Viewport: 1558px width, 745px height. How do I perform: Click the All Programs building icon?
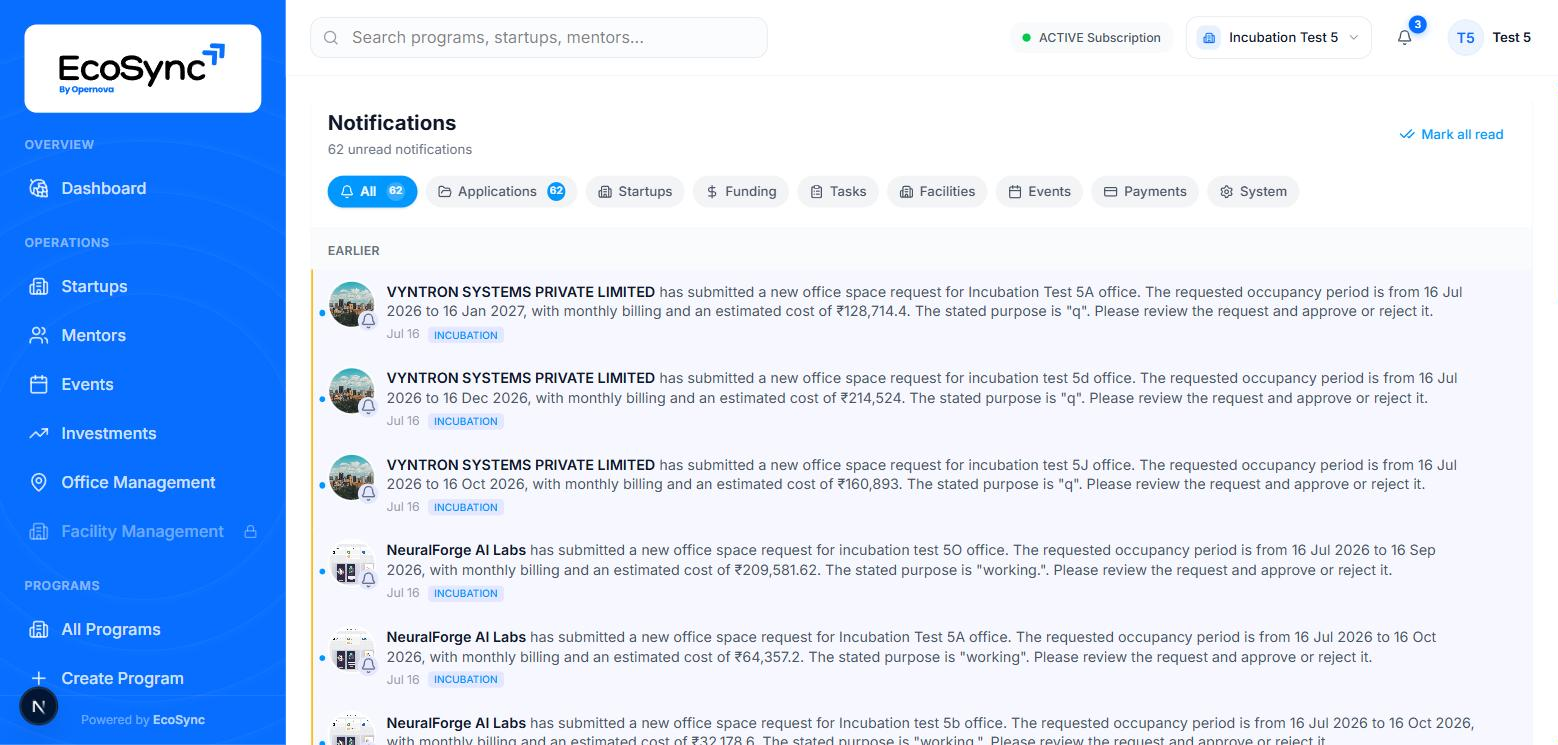(39, 629)
